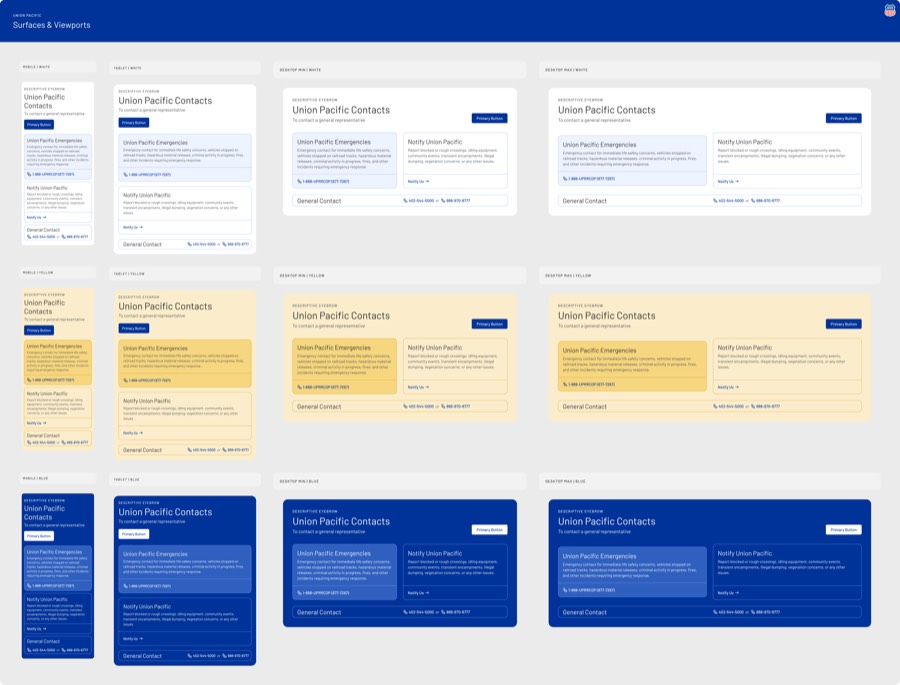Click the Primary Button in Mobile White frame
Viewport: 900px width, 685px height.
39,125
